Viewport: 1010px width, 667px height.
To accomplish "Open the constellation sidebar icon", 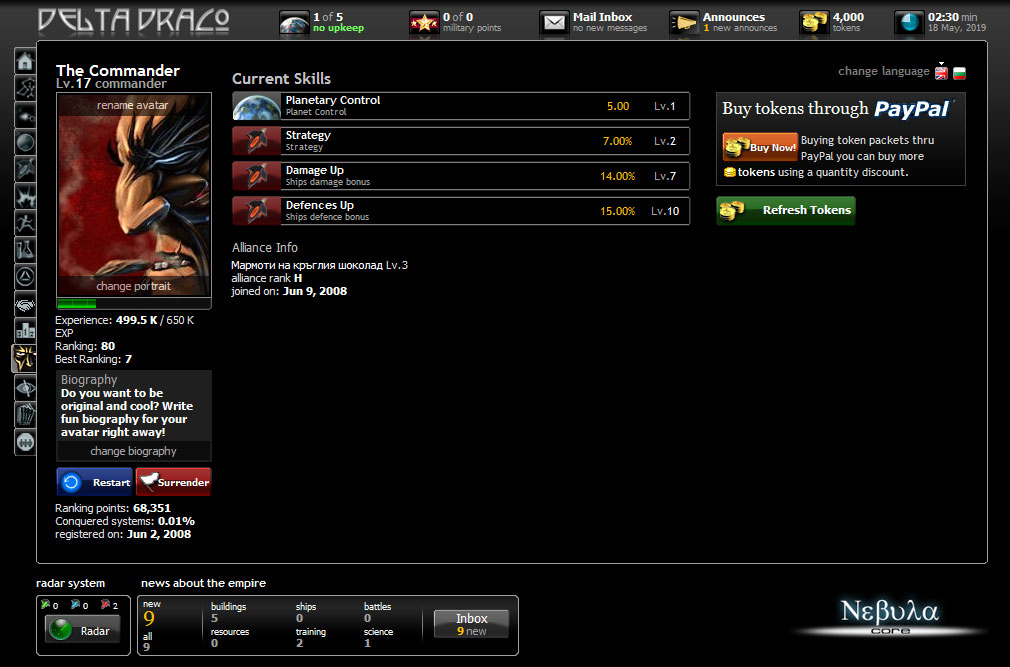I will tap(25, 88).
